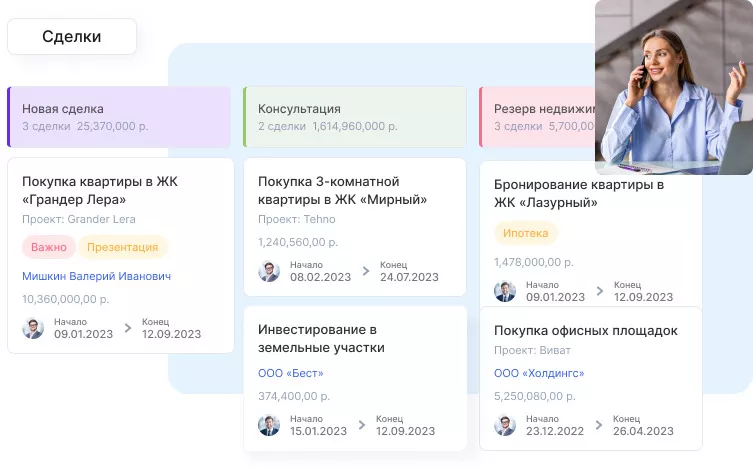The height and width of the screenshot is (470, 753).
Task: Open contact Мишкин Валерий Иванович
Action: coord(96,276)
